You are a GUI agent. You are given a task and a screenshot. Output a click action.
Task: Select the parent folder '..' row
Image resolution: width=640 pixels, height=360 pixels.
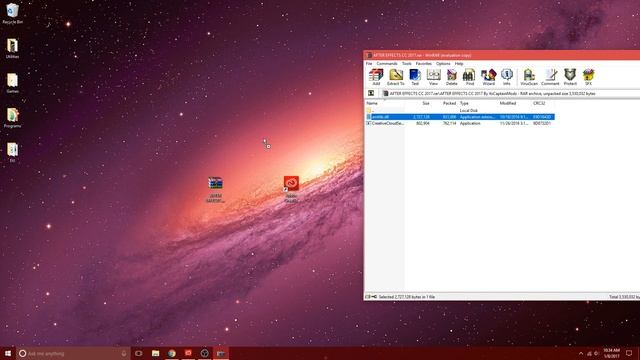point(460,111)
